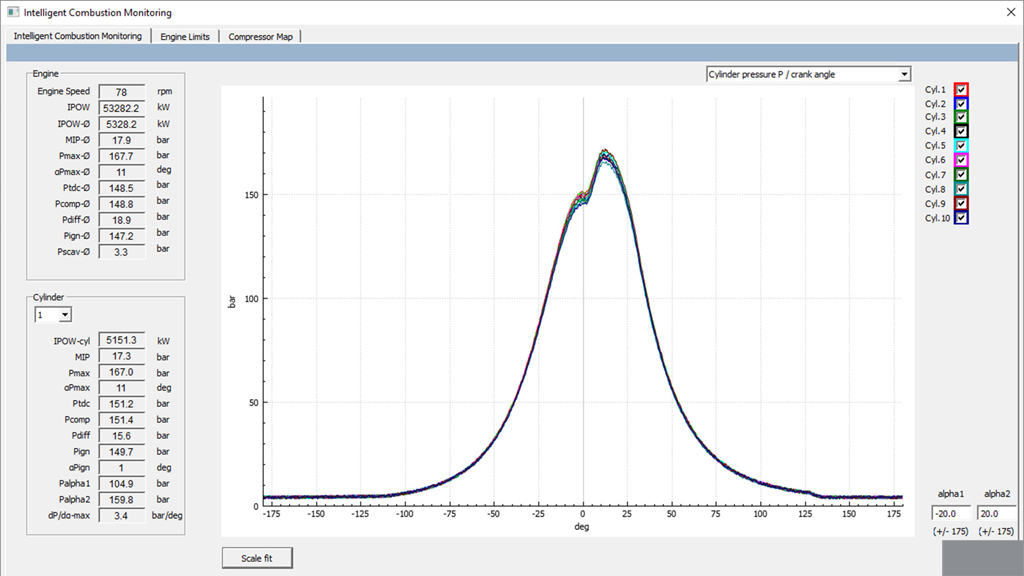The image size is (1024, 576).
Task: Open the Cylinder pressure P / crank angle dropdown
Action: coord(808,74)
